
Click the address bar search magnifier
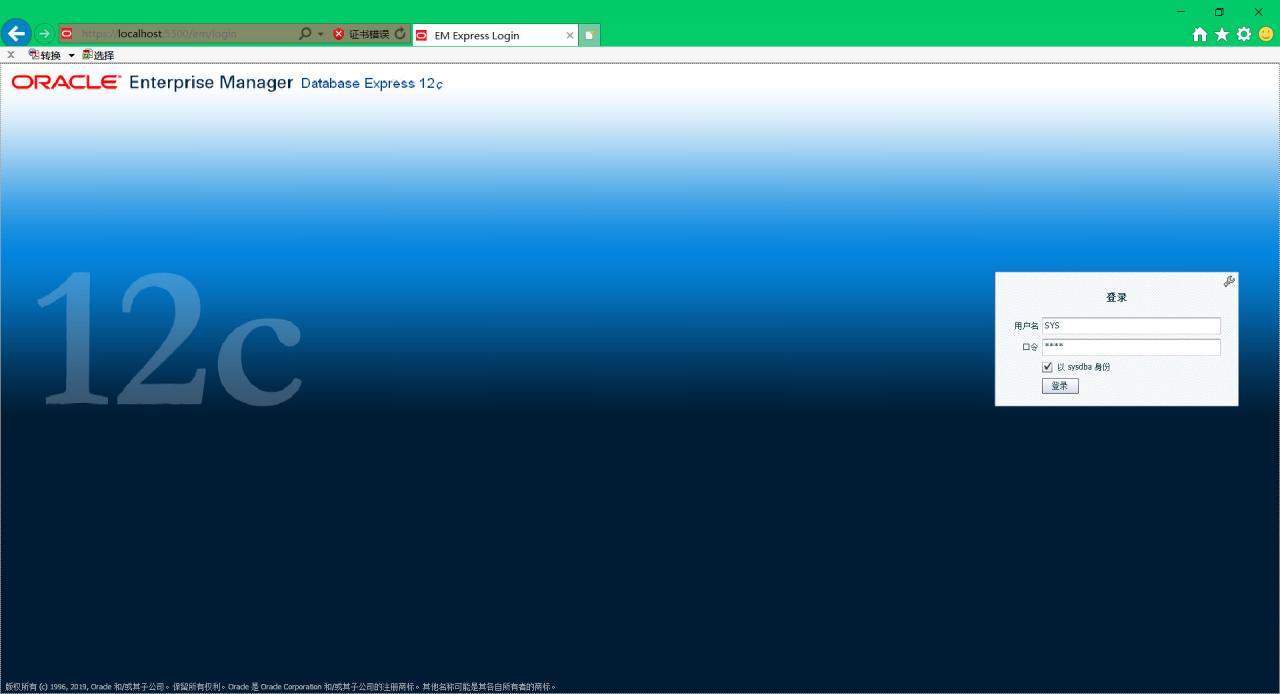pos(306,34)
